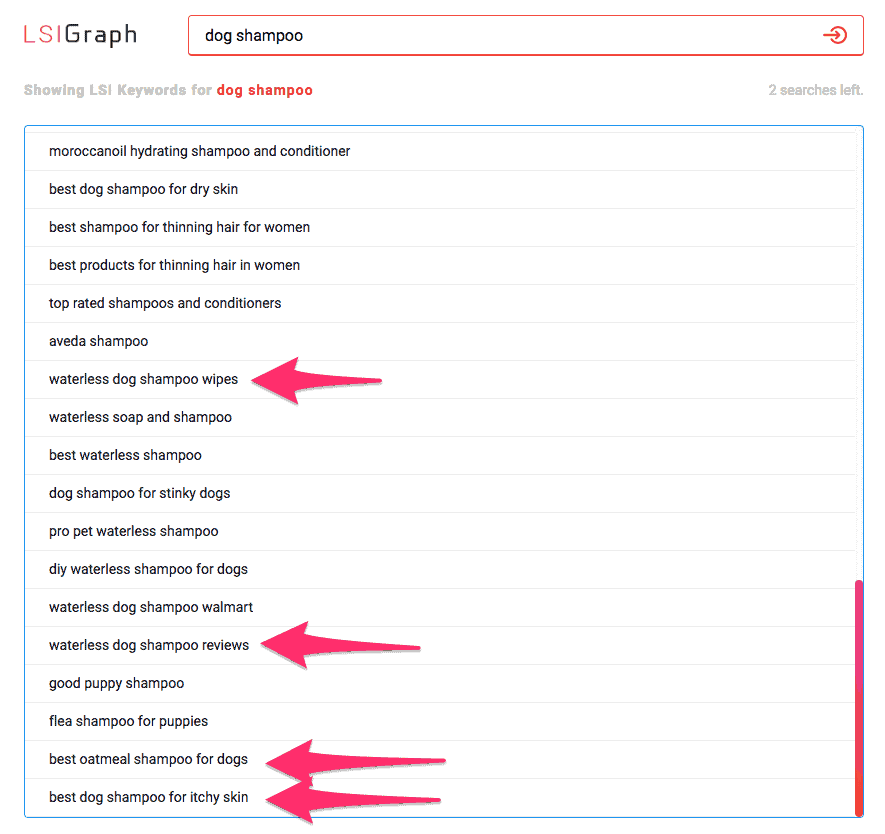
Task: Choose 'pro pet waterless shampoo' keyword
Action: coord(131,531)
